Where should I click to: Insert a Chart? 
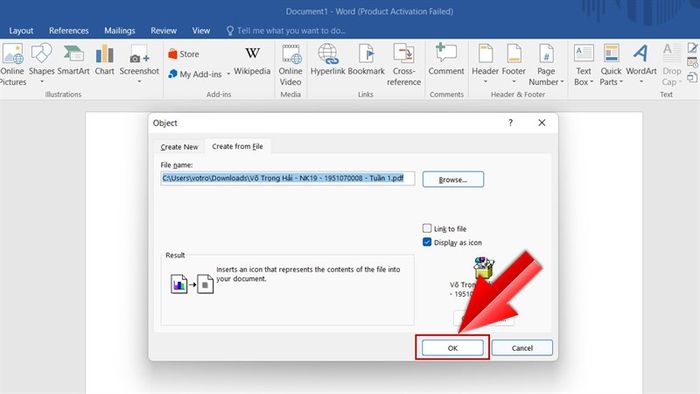click(x=104, y=60)
